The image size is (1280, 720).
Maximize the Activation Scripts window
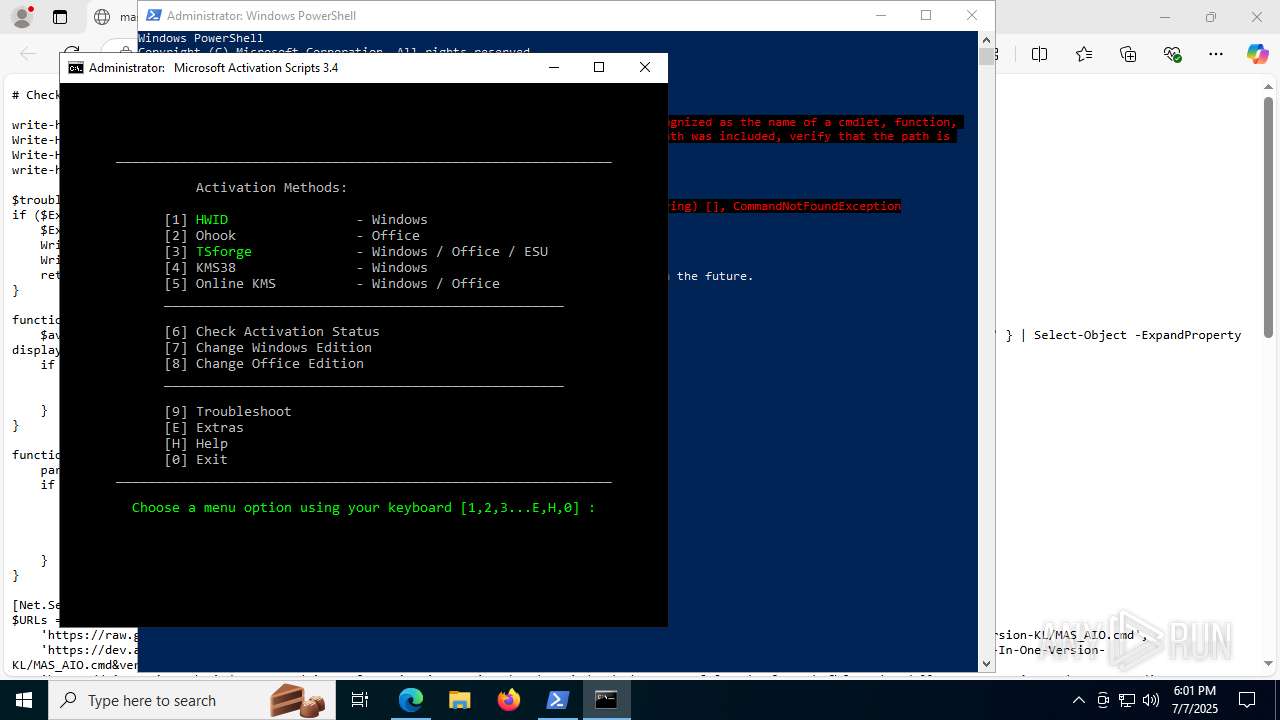tap(599, 67)
